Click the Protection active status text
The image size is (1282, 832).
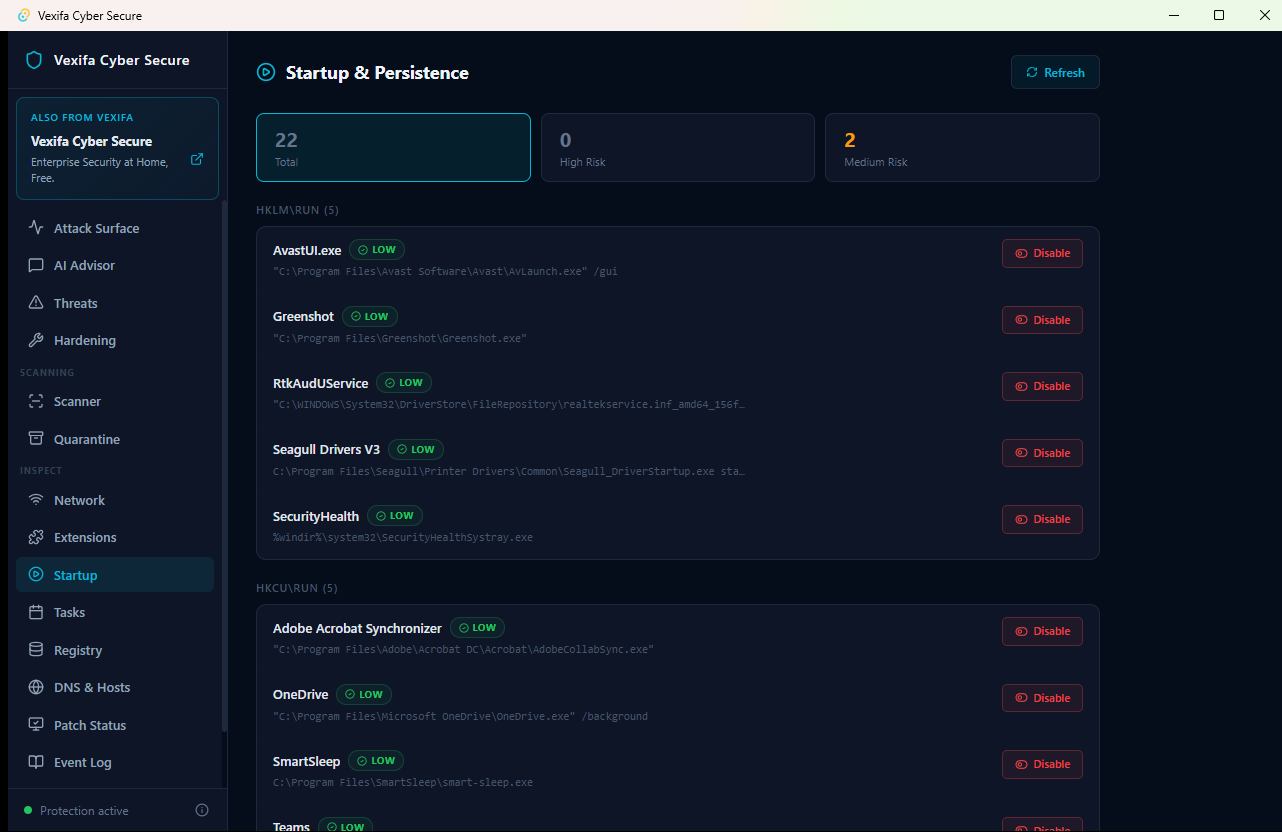coord(84,811)
